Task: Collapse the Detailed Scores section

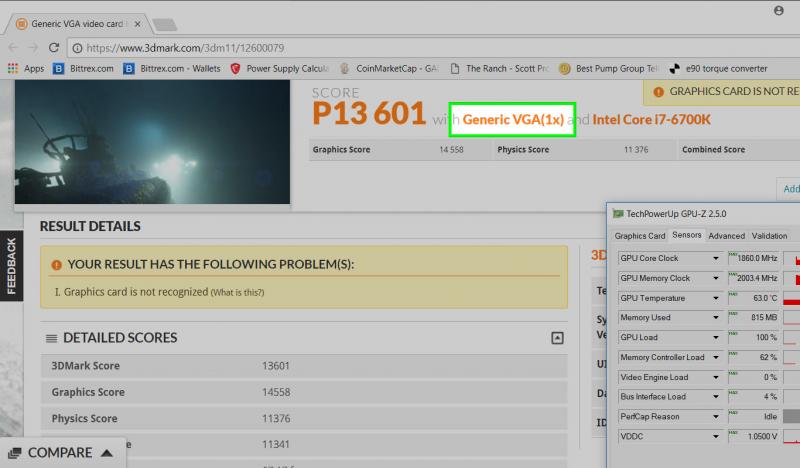Action: click(x=557, y=338)
